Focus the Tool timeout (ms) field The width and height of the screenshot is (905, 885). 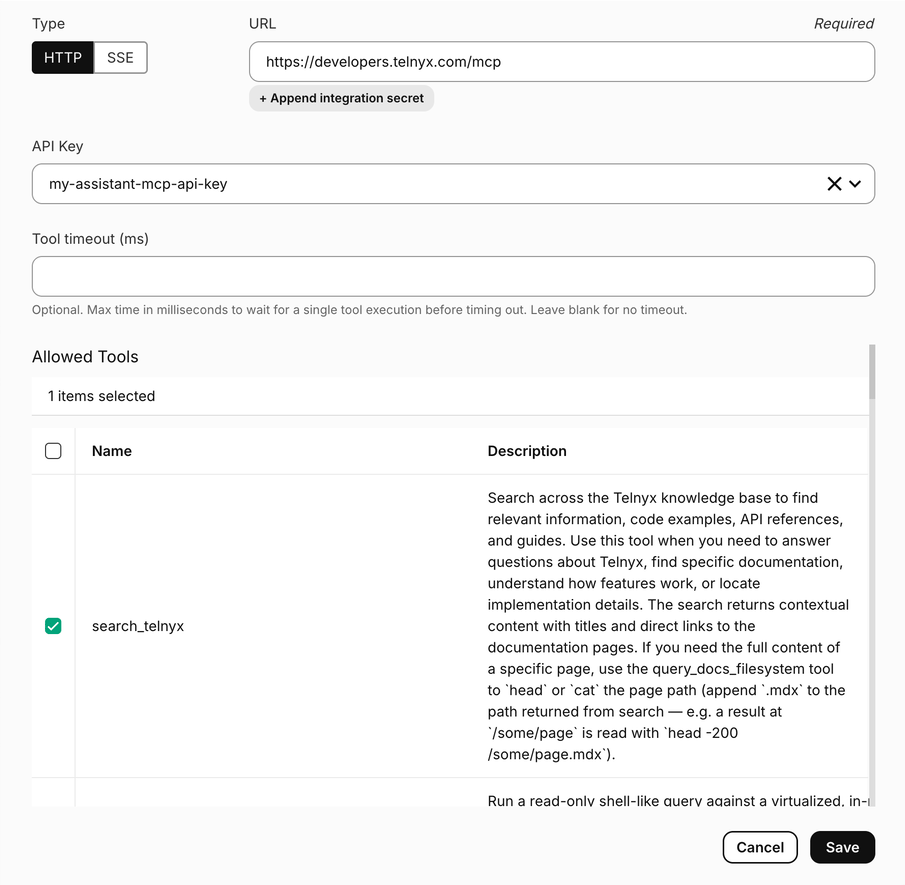(453, 277)
